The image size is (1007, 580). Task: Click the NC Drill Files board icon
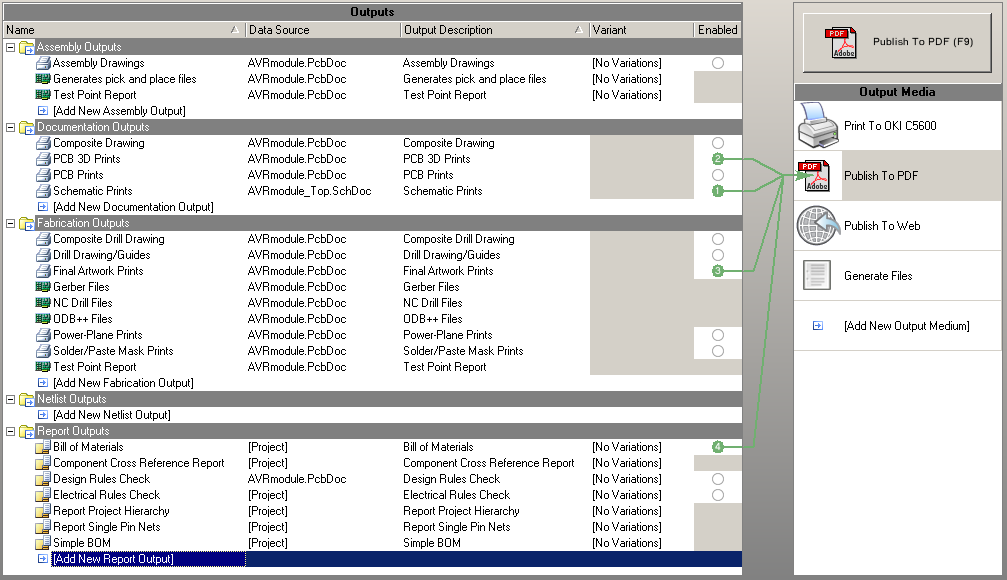coord(43,303)
